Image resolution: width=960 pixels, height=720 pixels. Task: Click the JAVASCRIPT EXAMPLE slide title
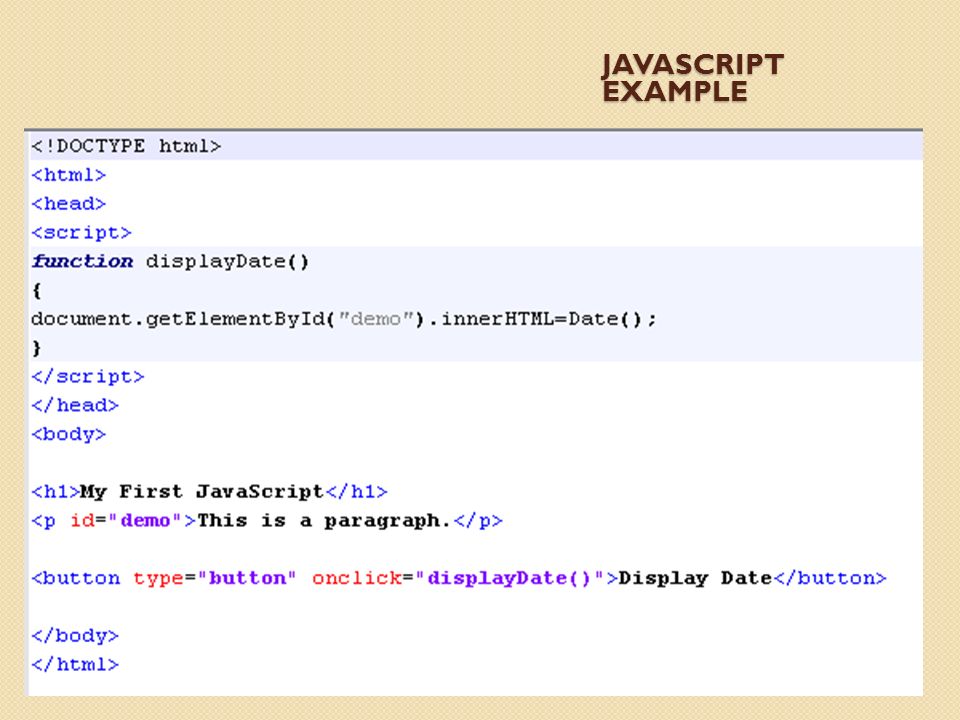692,78
